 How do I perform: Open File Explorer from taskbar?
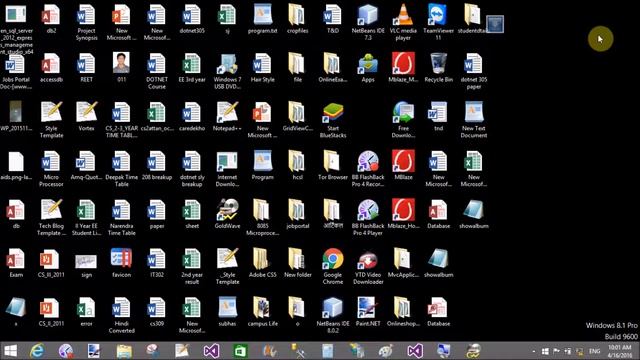click(124, 351)
